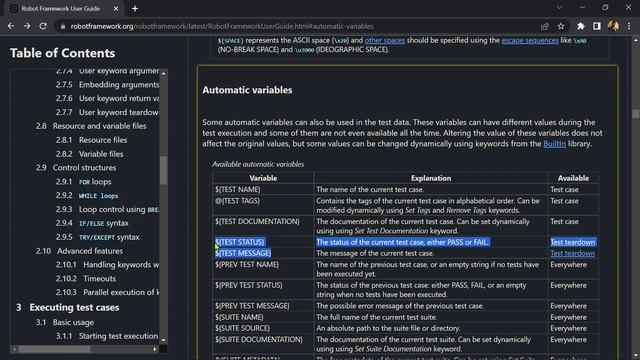This screenshot has height=360, width=640.
Task: Click the Table of Contents heading
Action: click(62, 53)
